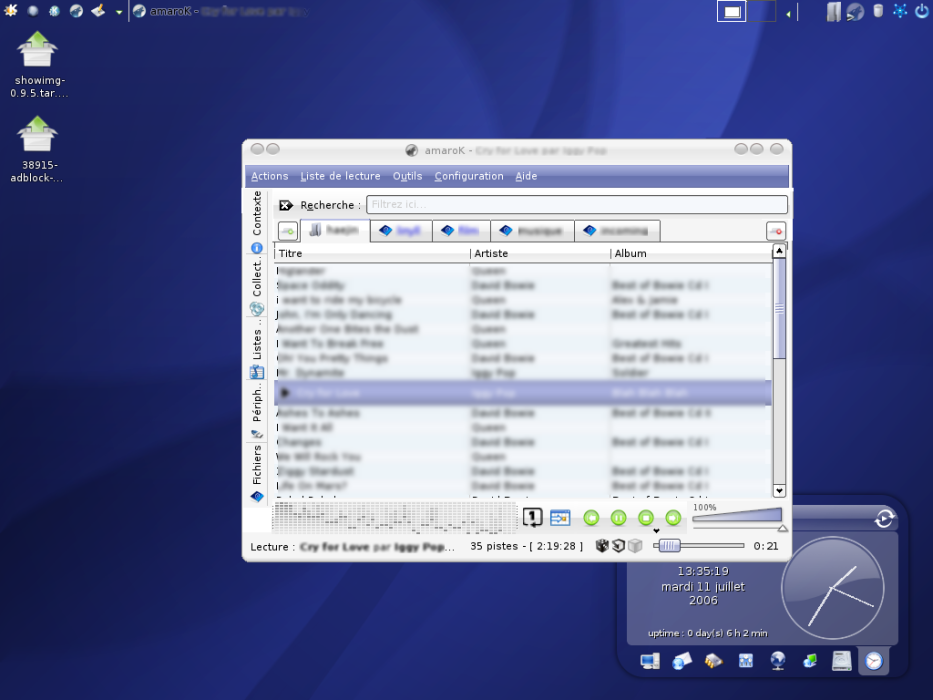933x700 pixels.
Task: Clear the Recherche filter with the X icon
Action: pos(286,205)
